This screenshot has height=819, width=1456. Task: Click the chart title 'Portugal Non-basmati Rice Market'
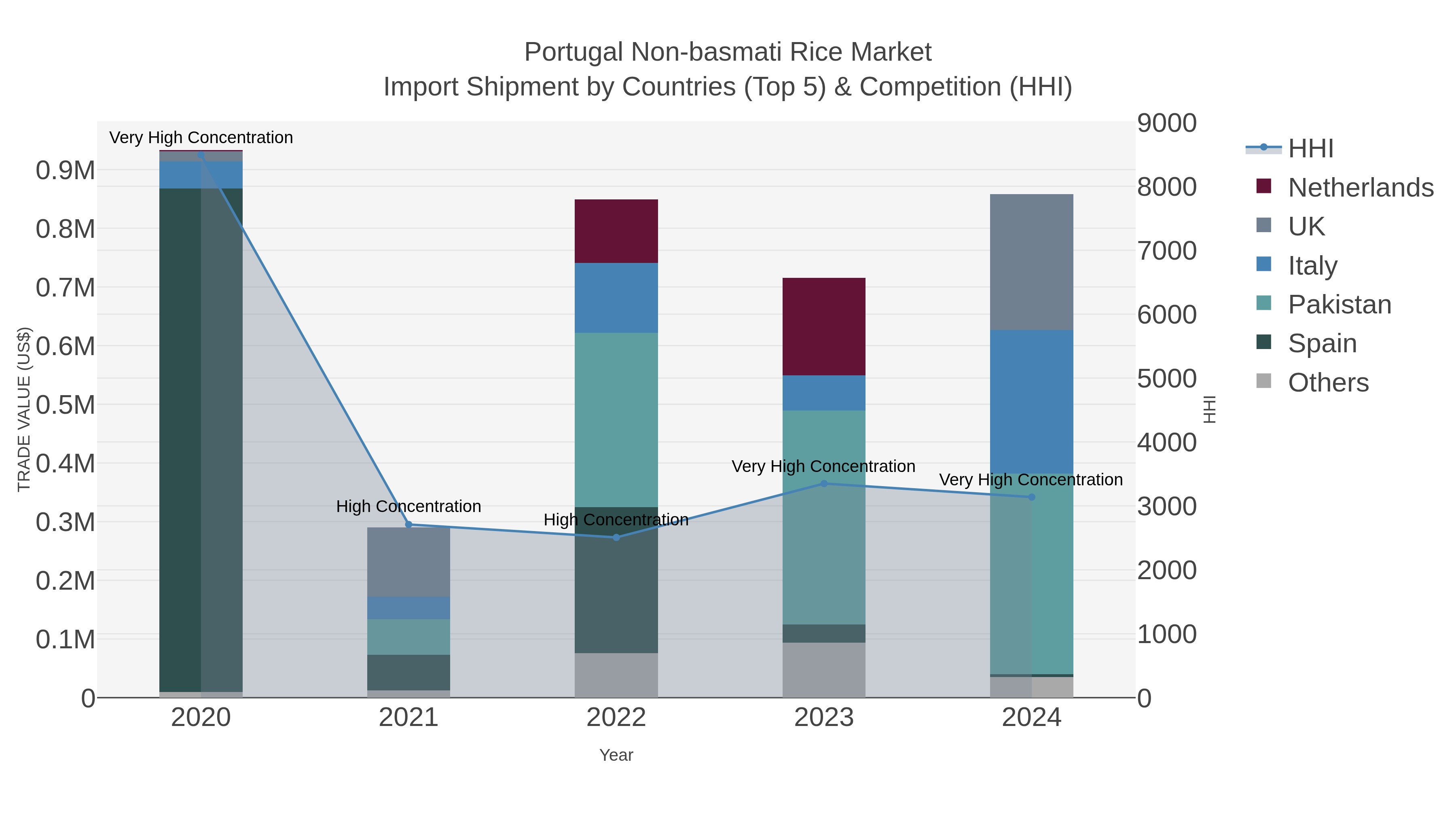coord(728,52)
